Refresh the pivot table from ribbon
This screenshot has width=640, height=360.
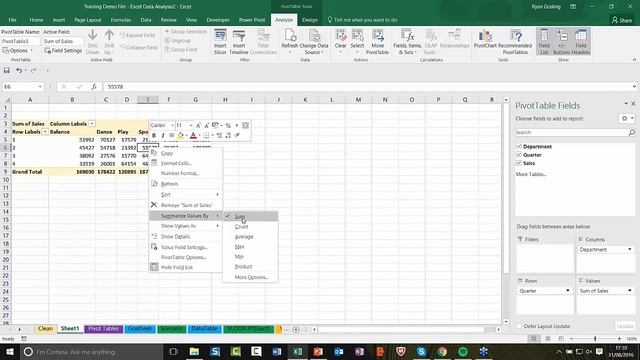[290, 42]
